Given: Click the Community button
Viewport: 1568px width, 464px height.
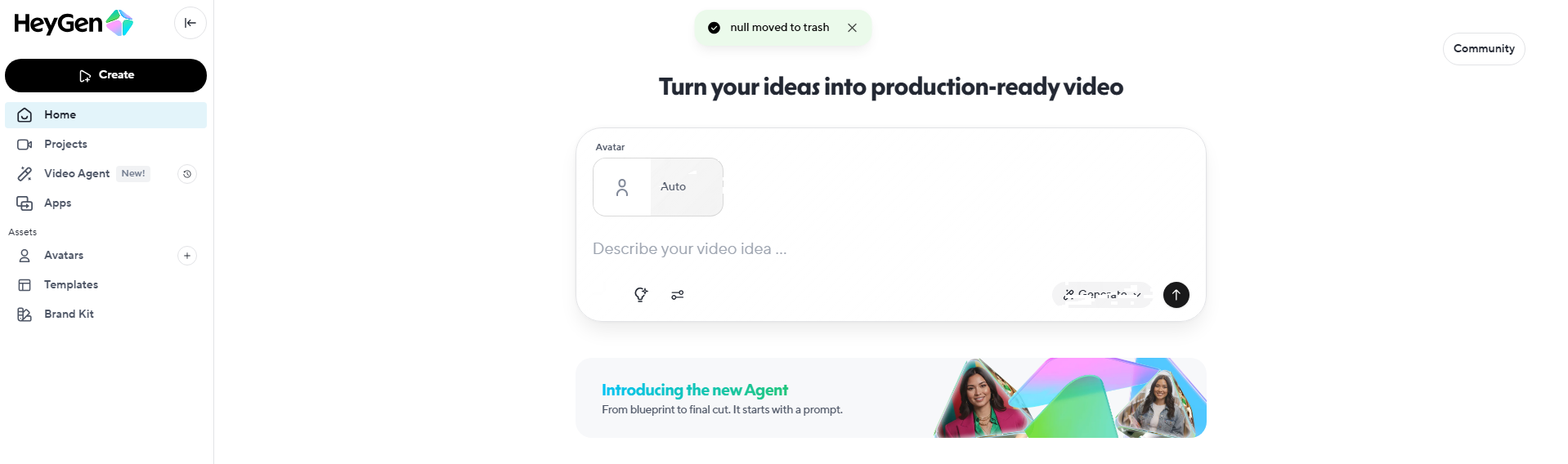Looking at the screenshot, I should pos(1483,49).
